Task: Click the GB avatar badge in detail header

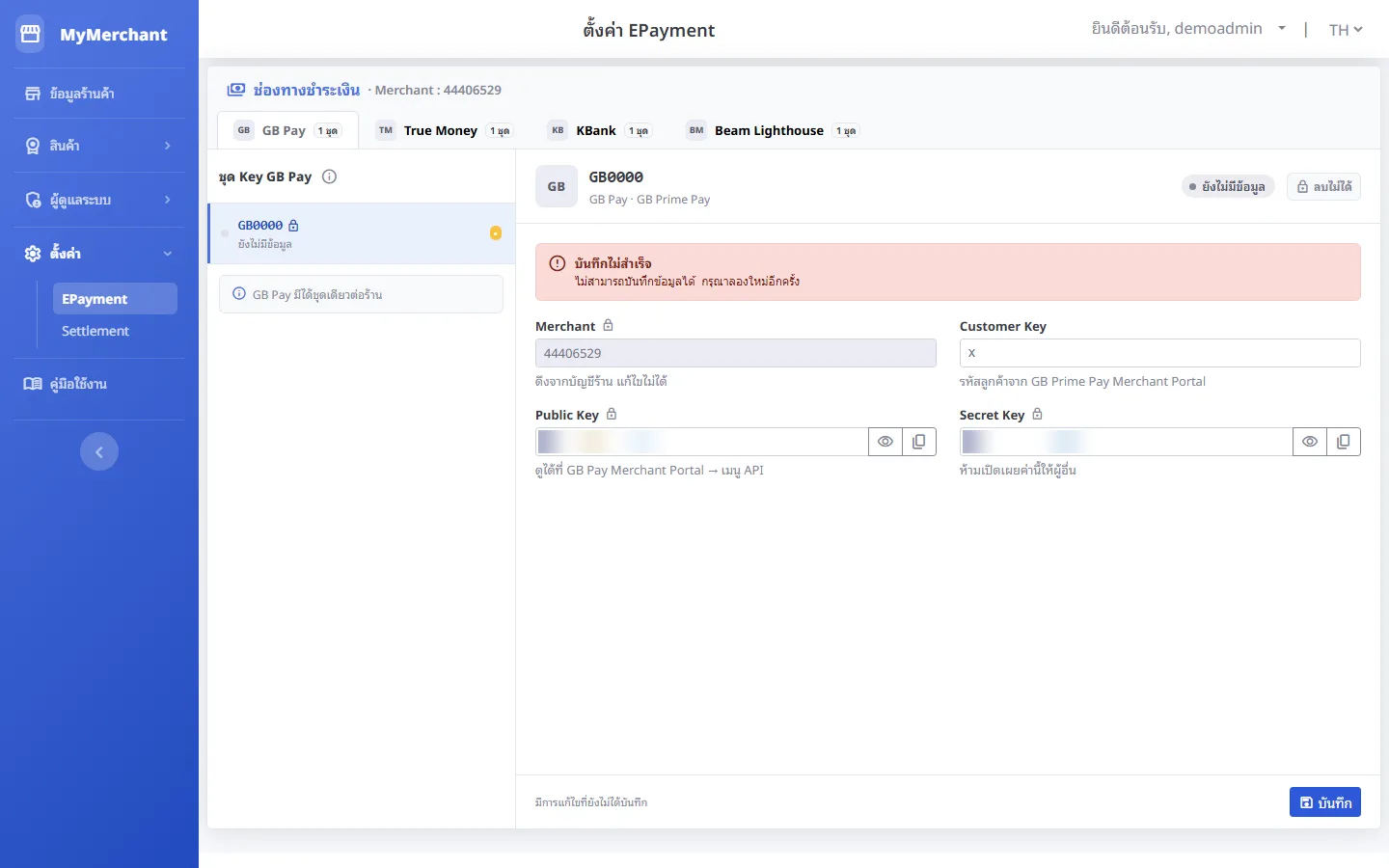Action: tap(557, 186)
